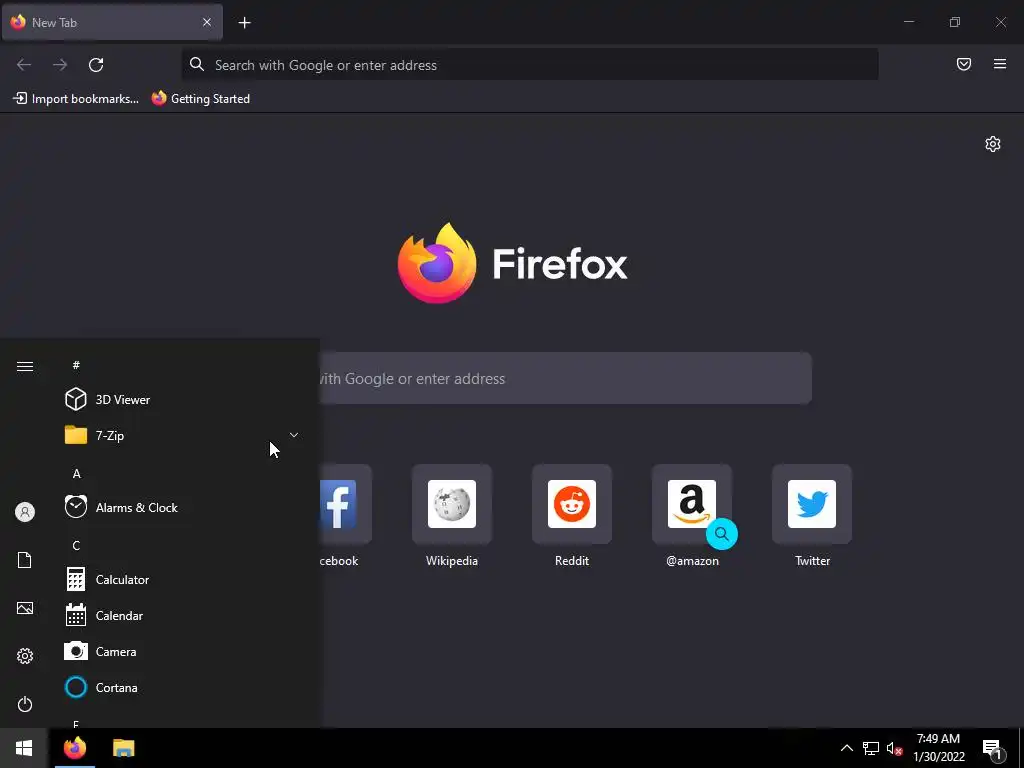Open network status tray icon
1024x768 pixels.
coord(871,748)
